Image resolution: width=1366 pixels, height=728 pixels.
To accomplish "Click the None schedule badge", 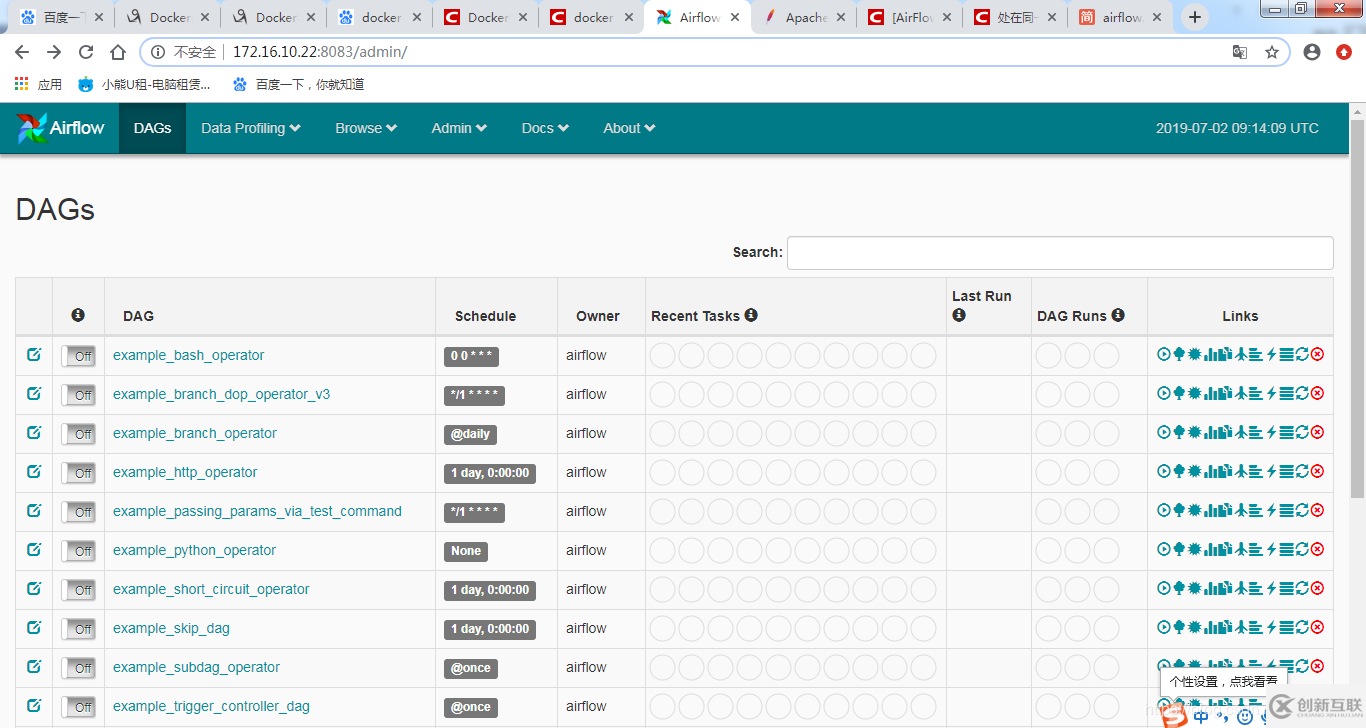I will pos(466,551).
